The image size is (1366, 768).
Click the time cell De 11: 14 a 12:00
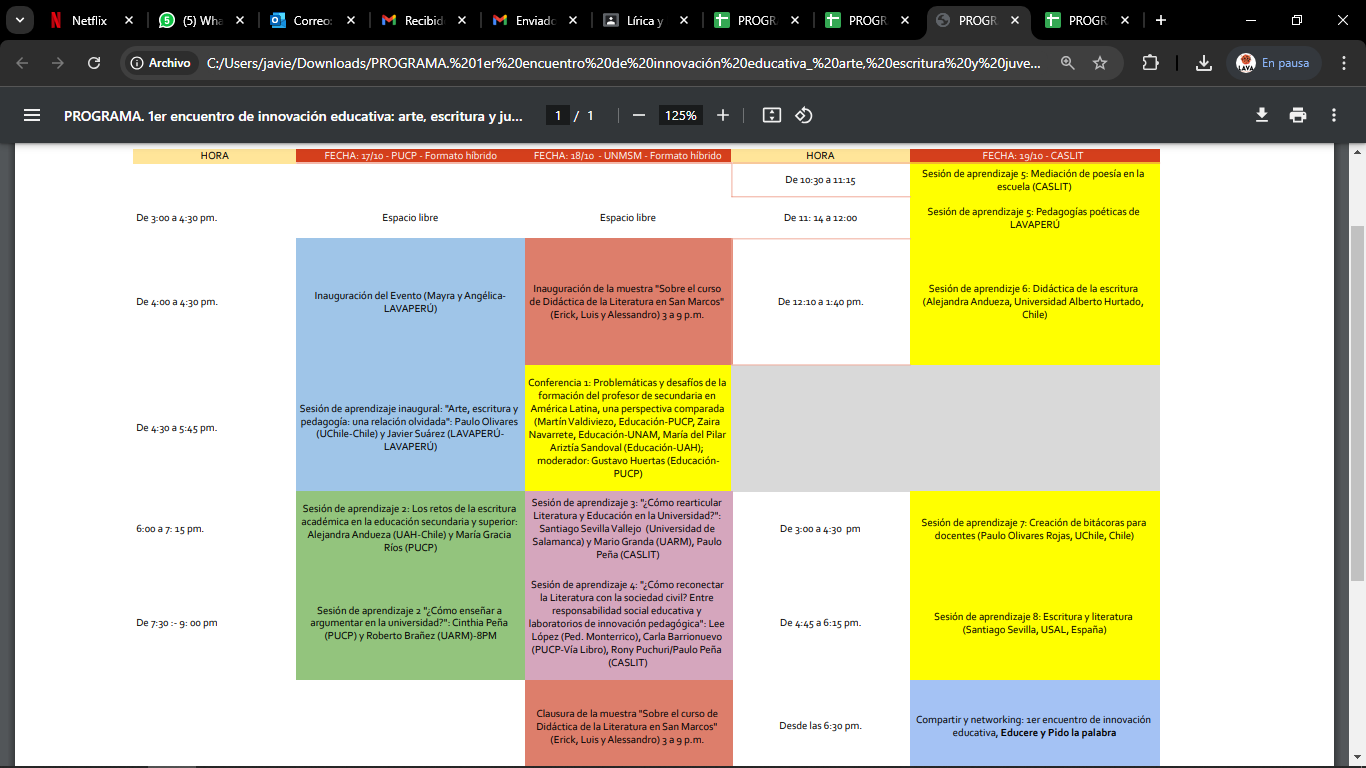pos(820,218)
